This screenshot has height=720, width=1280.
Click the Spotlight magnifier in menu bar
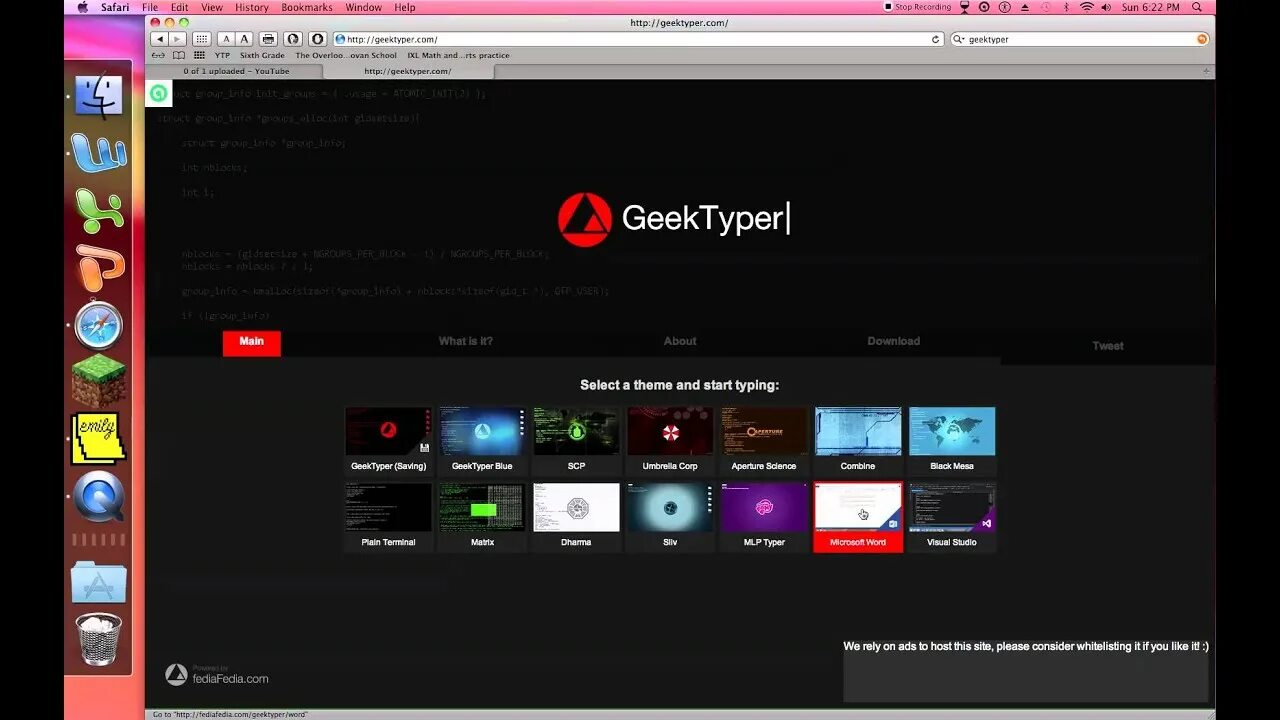click(x=1197, y=7)
